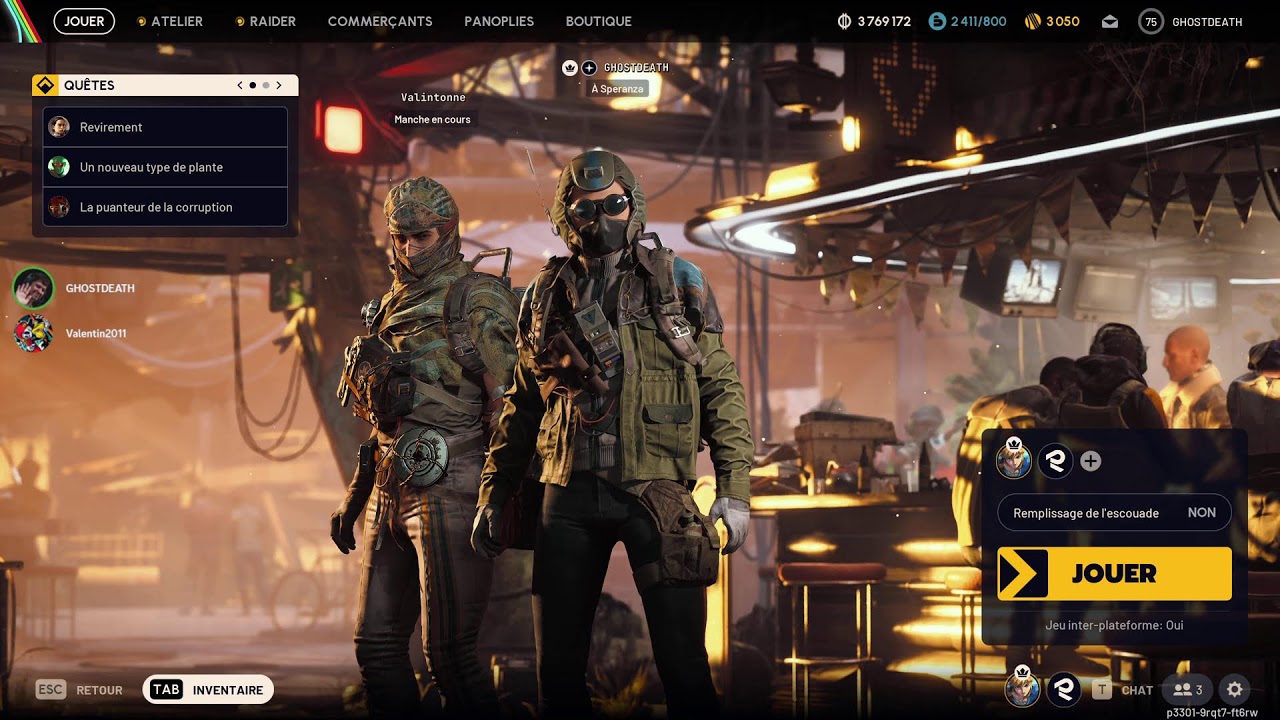Click GHOSTDEATH's avatar in the squad list

[x=33, y=288]
